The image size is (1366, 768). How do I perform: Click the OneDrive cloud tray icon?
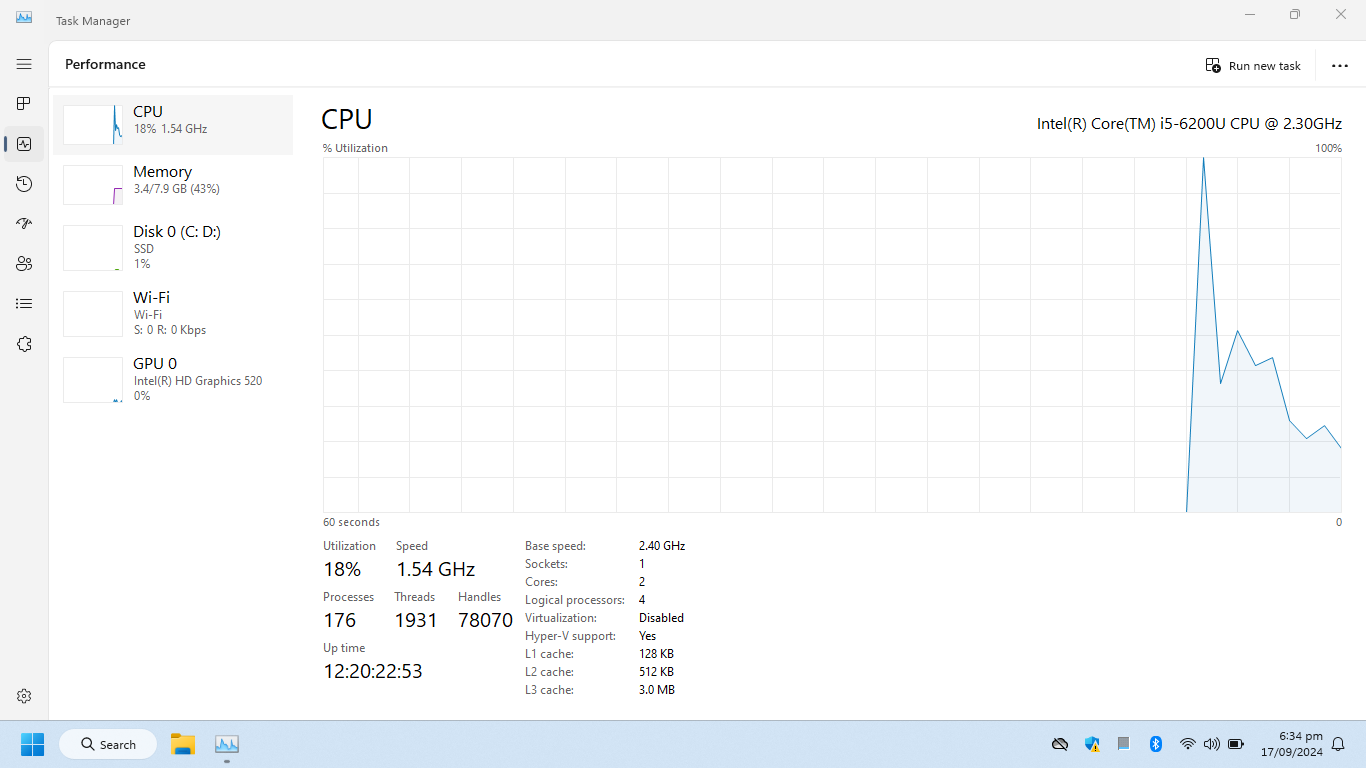tap(1060, 744)
